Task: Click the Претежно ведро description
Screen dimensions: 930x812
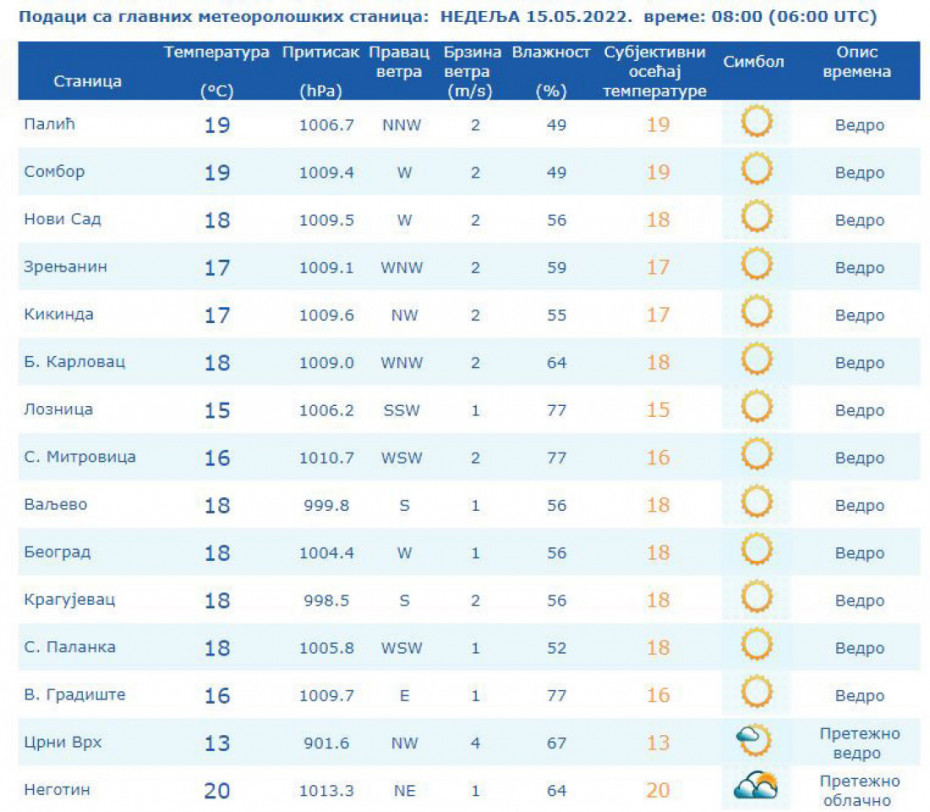Action: [860, 743]
